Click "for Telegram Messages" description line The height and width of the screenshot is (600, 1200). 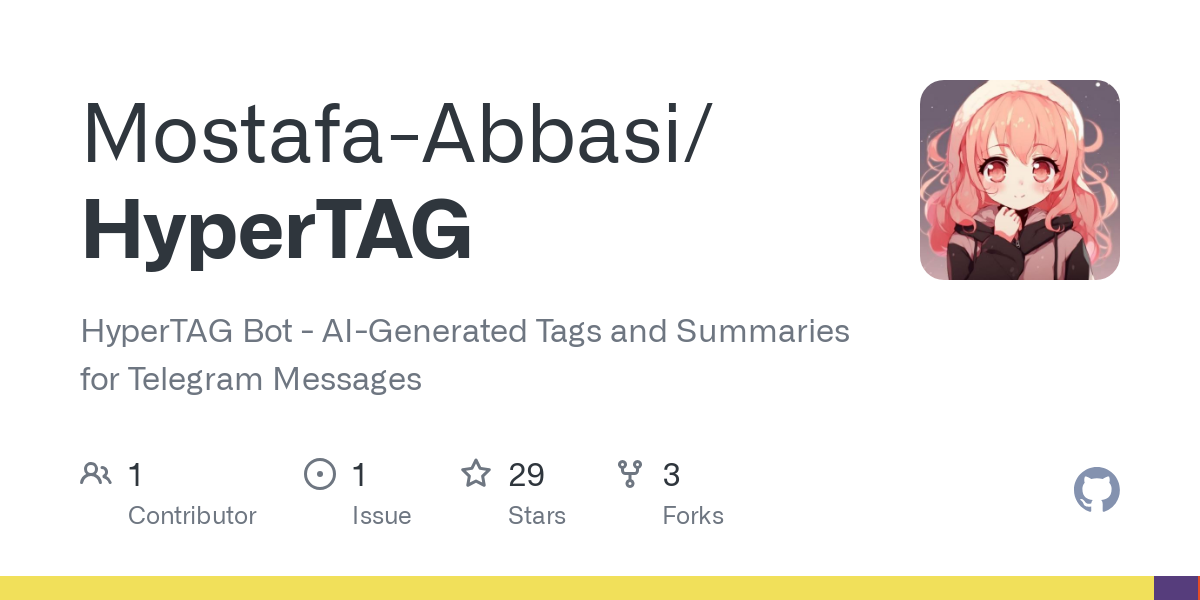click(x=251, y=380)
